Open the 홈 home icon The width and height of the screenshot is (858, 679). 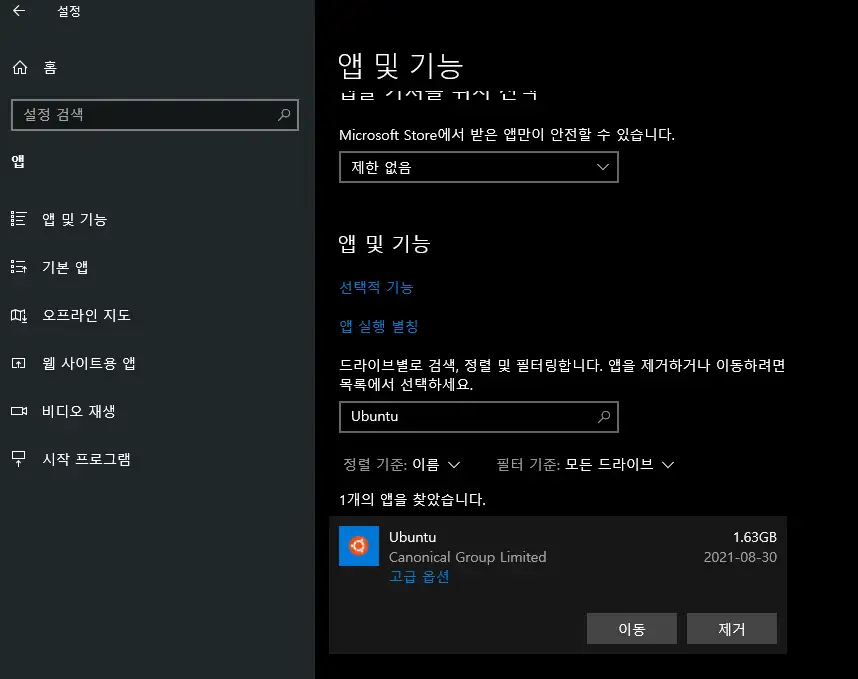[x=20, y=67]
